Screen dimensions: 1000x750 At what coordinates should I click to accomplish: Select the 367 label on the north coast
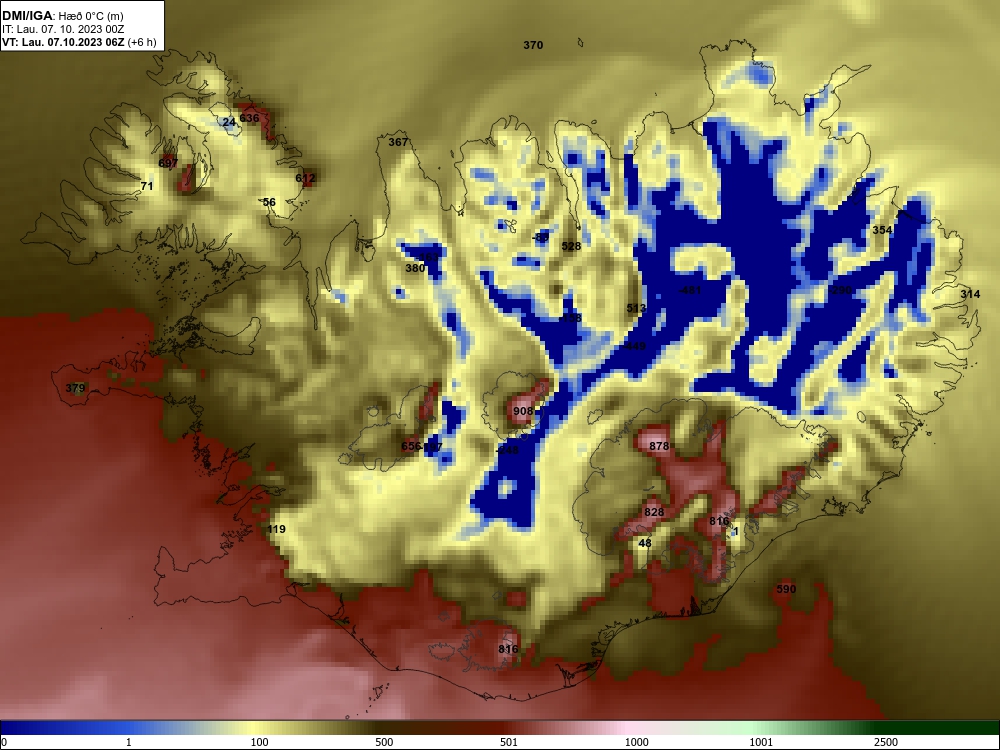(398, 142)
